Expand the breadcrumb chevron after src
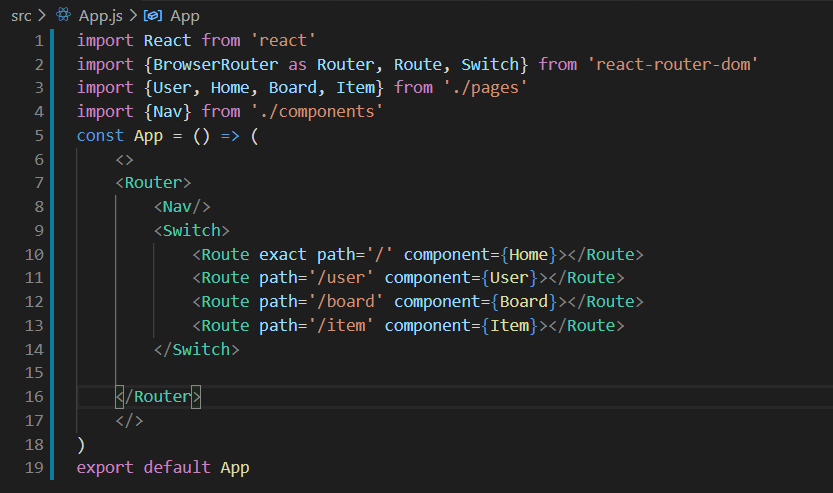 [42, 15]
